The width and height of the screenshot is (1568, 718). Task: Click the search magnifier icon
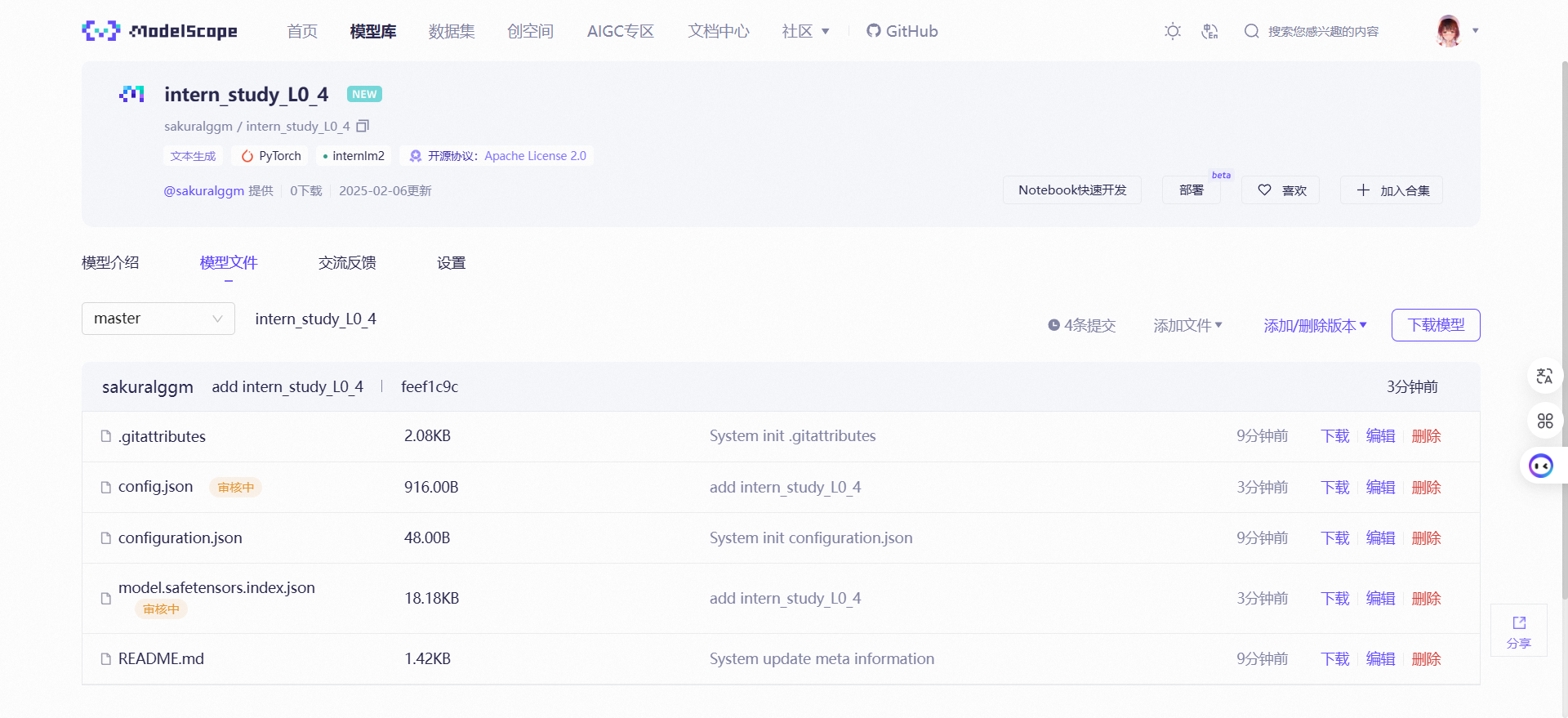[x=1251, y=31]
